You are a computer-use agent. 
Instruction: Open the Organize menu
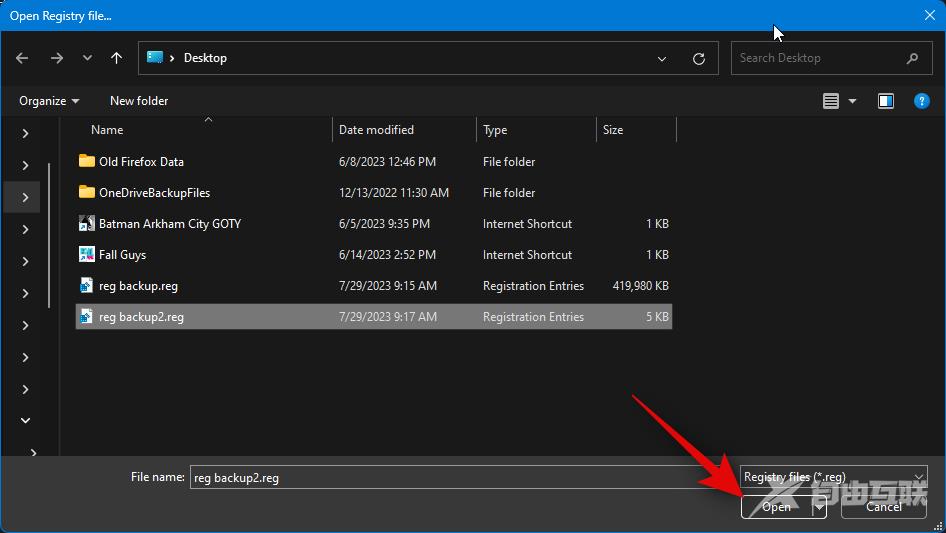[x=49, y=101]
